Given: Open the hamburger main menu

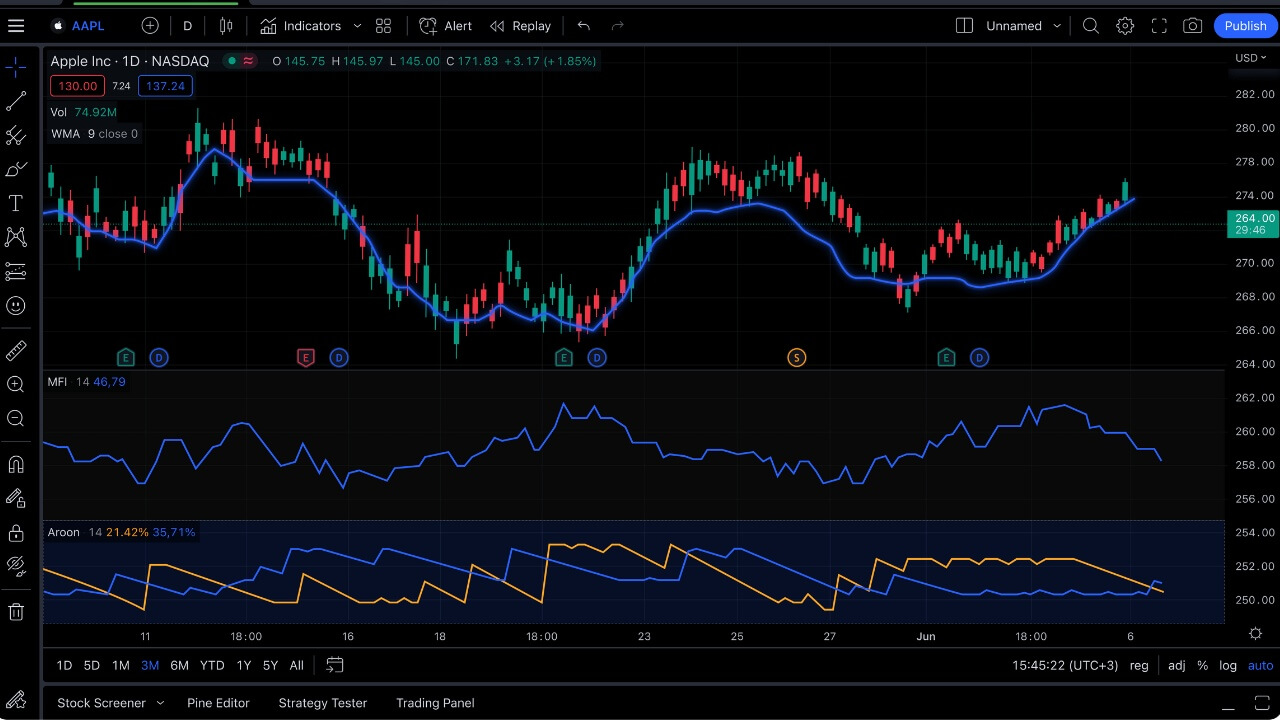Looking at the screenshot, I should [x=16, y=26].
